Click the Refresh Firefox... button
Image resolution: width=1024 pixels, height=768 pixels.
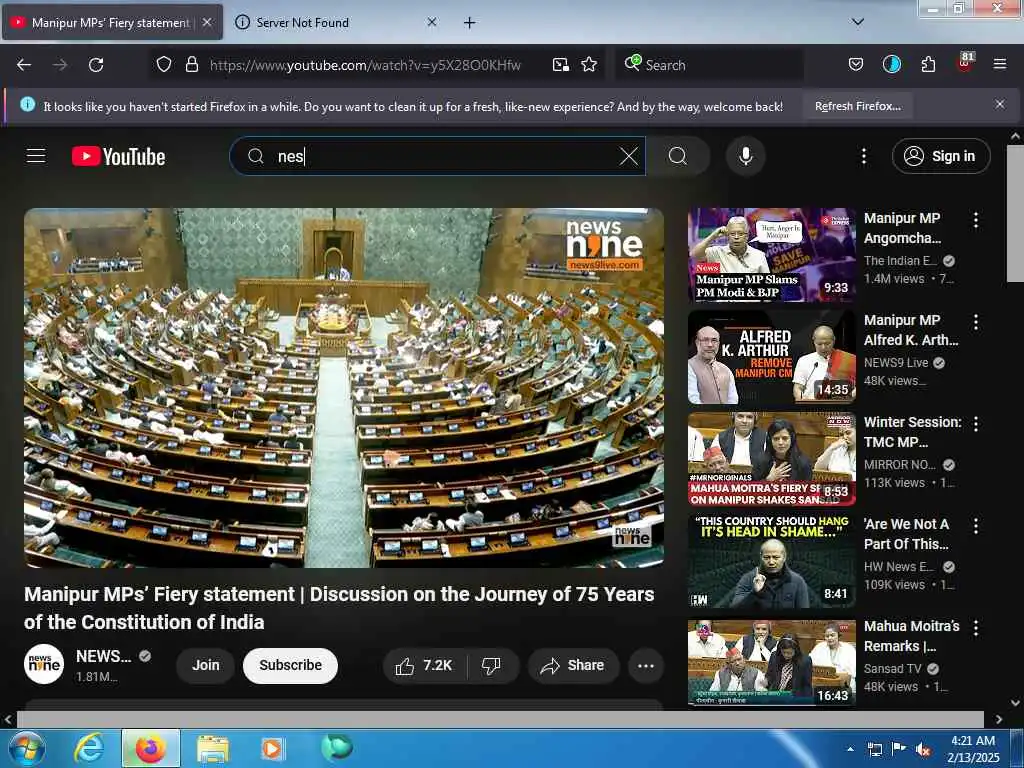tap(857, 106)
